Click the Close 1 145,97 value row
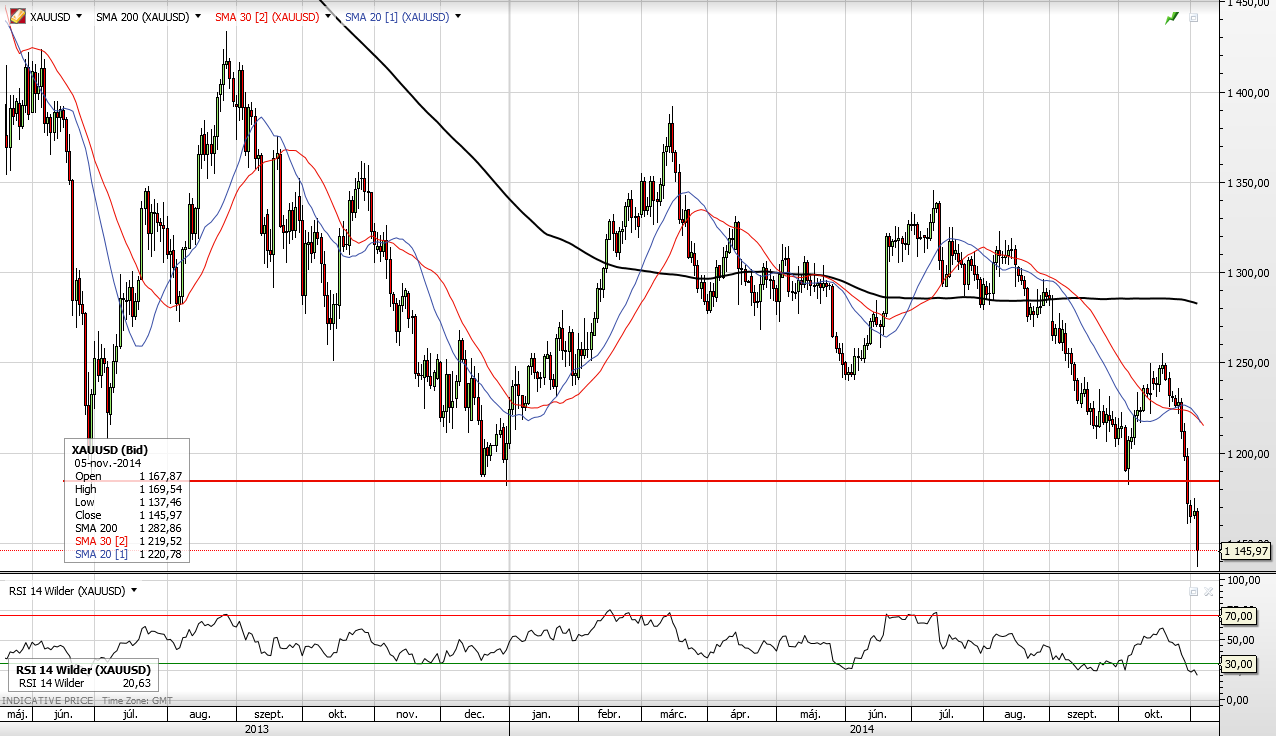1276x736 pixels. click(x=128, y=515)
